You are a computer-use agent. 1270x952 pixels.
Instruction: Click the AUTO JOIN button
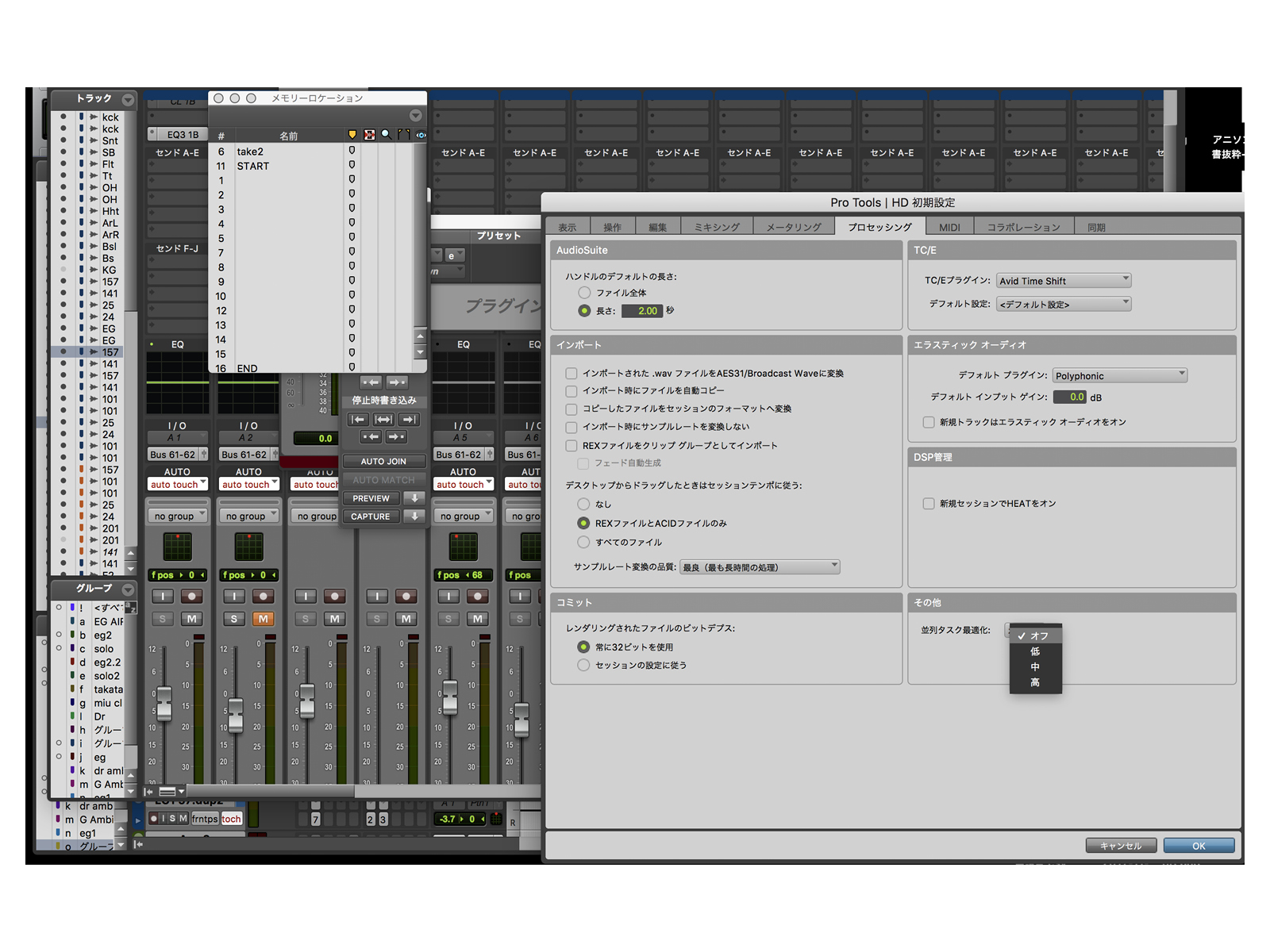(x=383, y=462)
